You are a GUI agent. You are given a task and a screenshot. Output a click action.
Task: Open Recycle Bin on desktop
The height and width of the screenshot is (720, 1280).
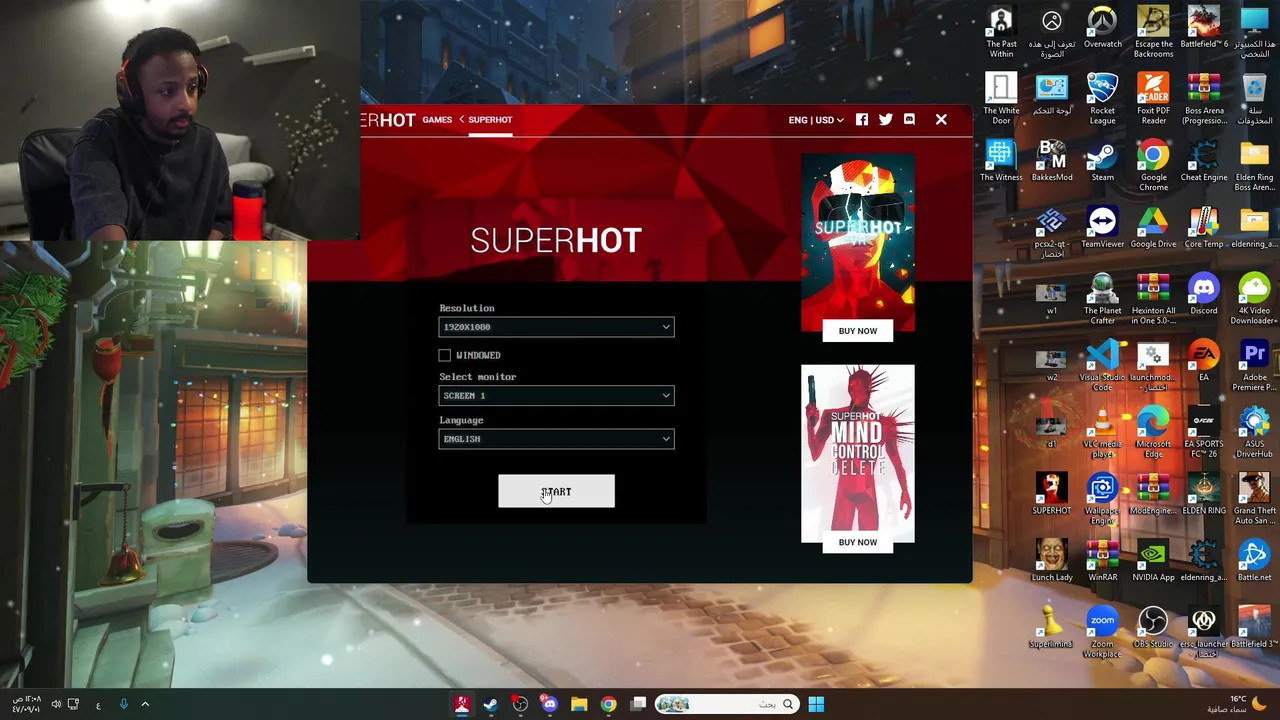pos(1254,99)
